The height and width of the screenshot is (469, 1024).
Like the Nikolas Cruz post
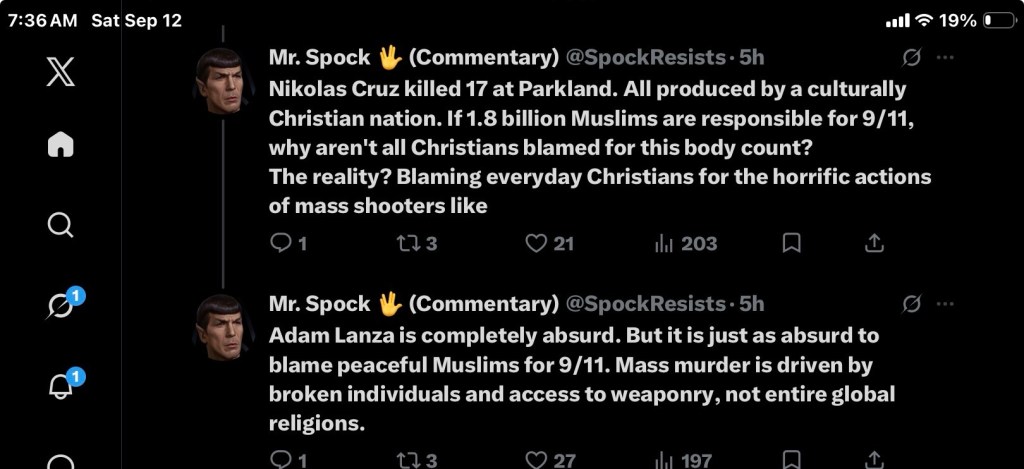(549, 244)
